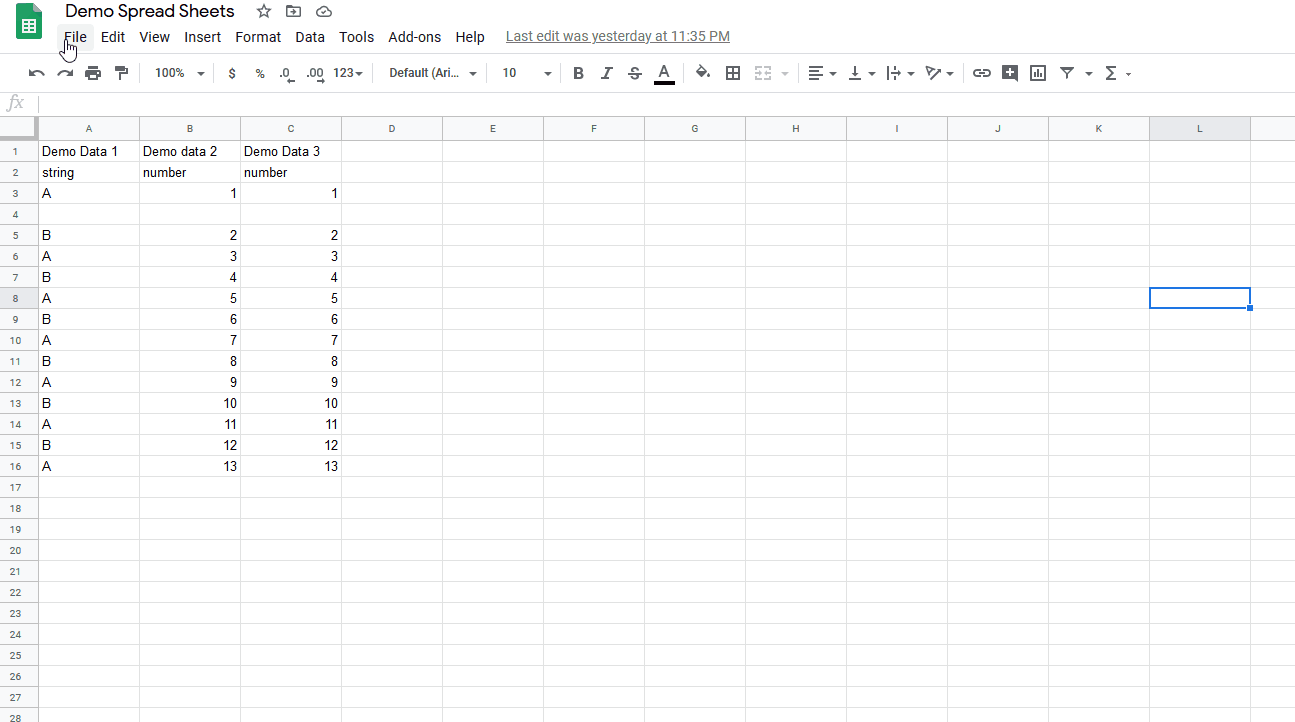
Task: Open the fill color picker
Action: [703, 73]
